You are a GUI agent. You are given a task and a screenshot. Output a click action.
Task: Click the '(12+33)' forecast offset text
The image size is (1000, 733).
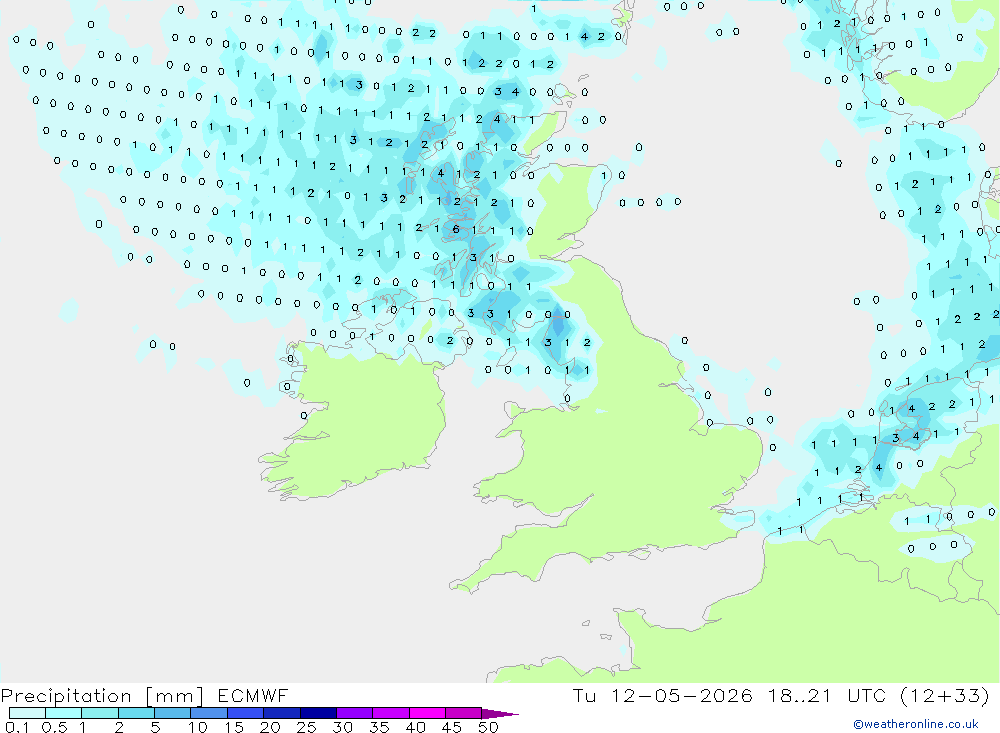click(945, 695)
